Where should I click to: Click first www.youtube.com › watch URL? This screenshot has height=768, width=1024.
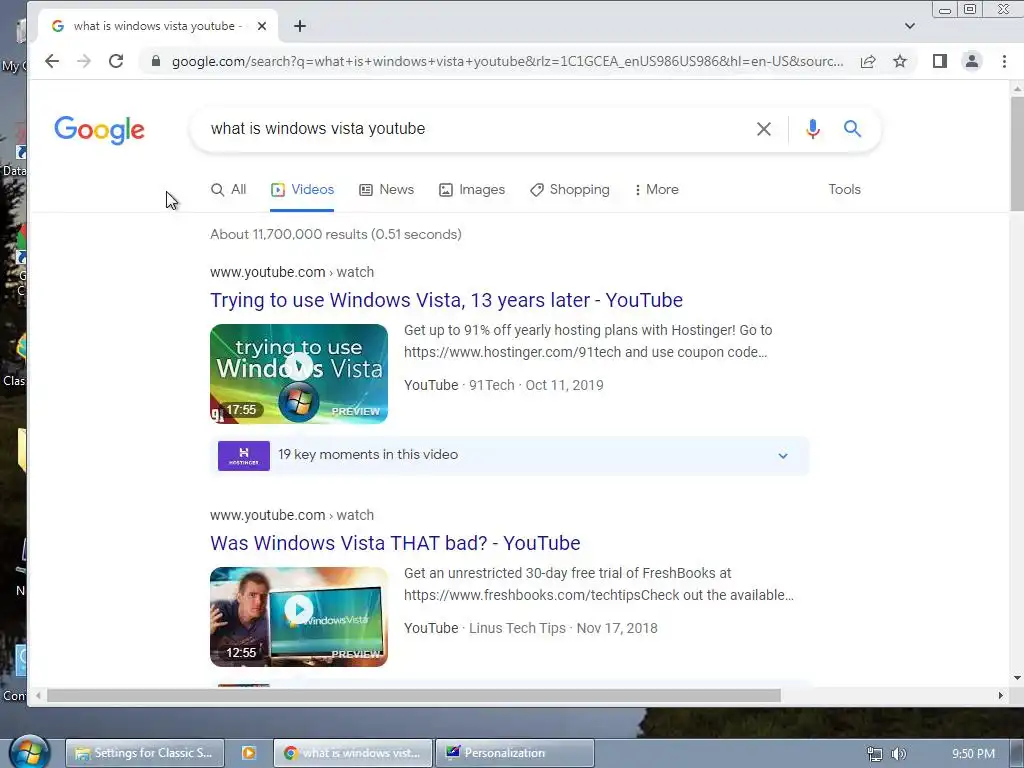pyautogui.click(x=292, y=272)
